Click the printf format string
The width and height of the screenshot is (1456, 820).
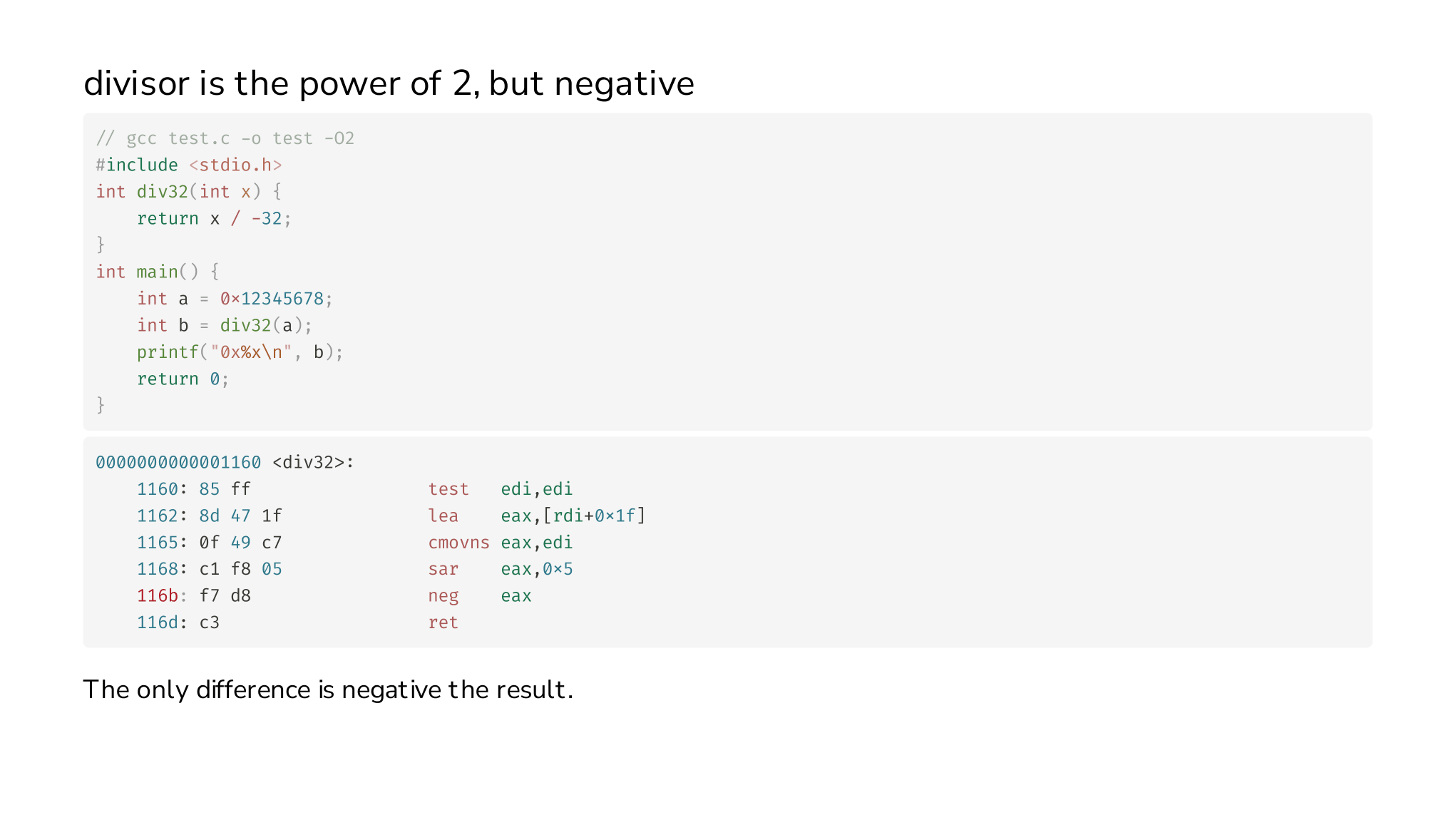point(251,352)
